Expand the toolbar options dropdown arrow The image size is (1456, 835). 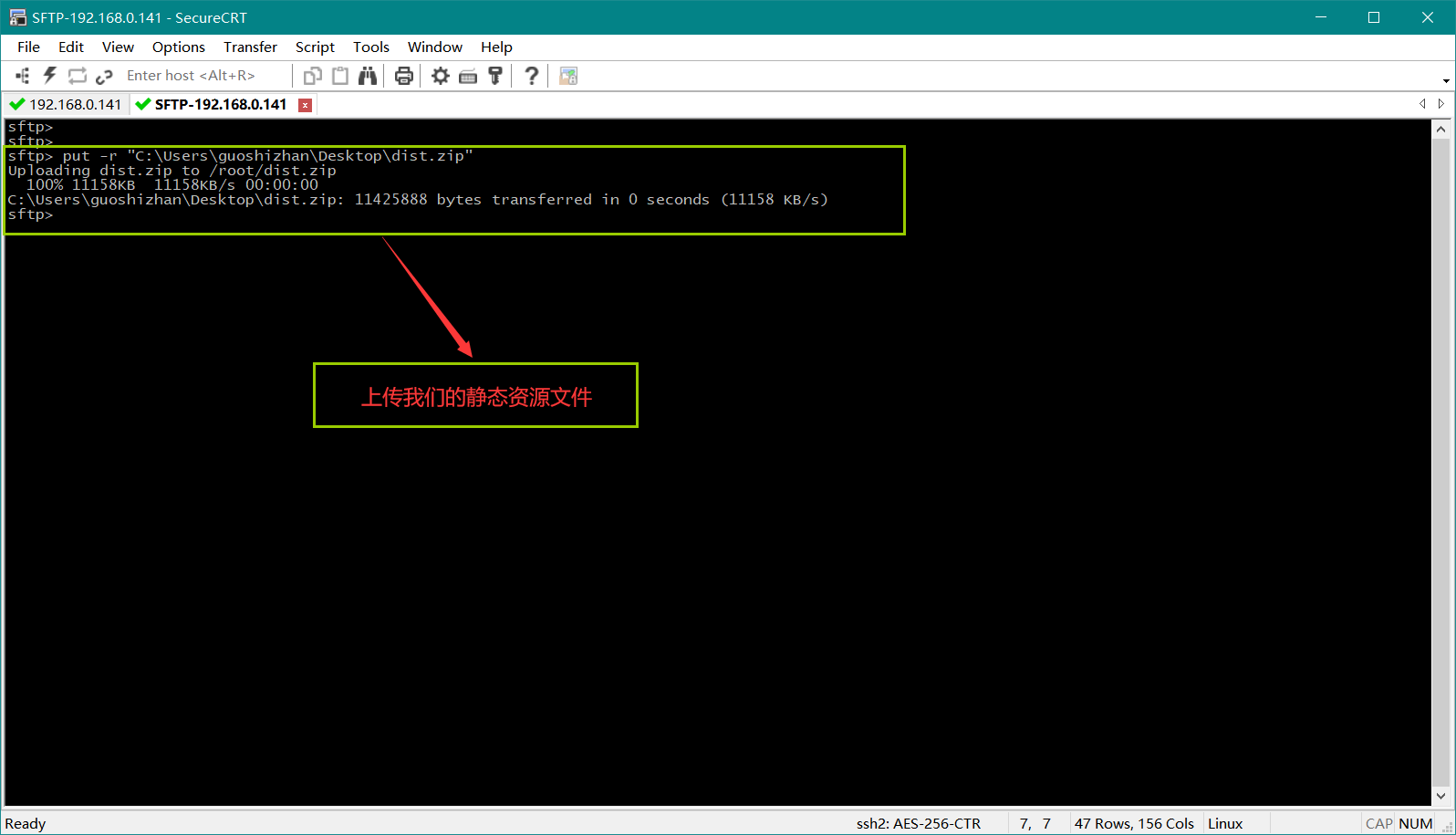[1446, 80]
